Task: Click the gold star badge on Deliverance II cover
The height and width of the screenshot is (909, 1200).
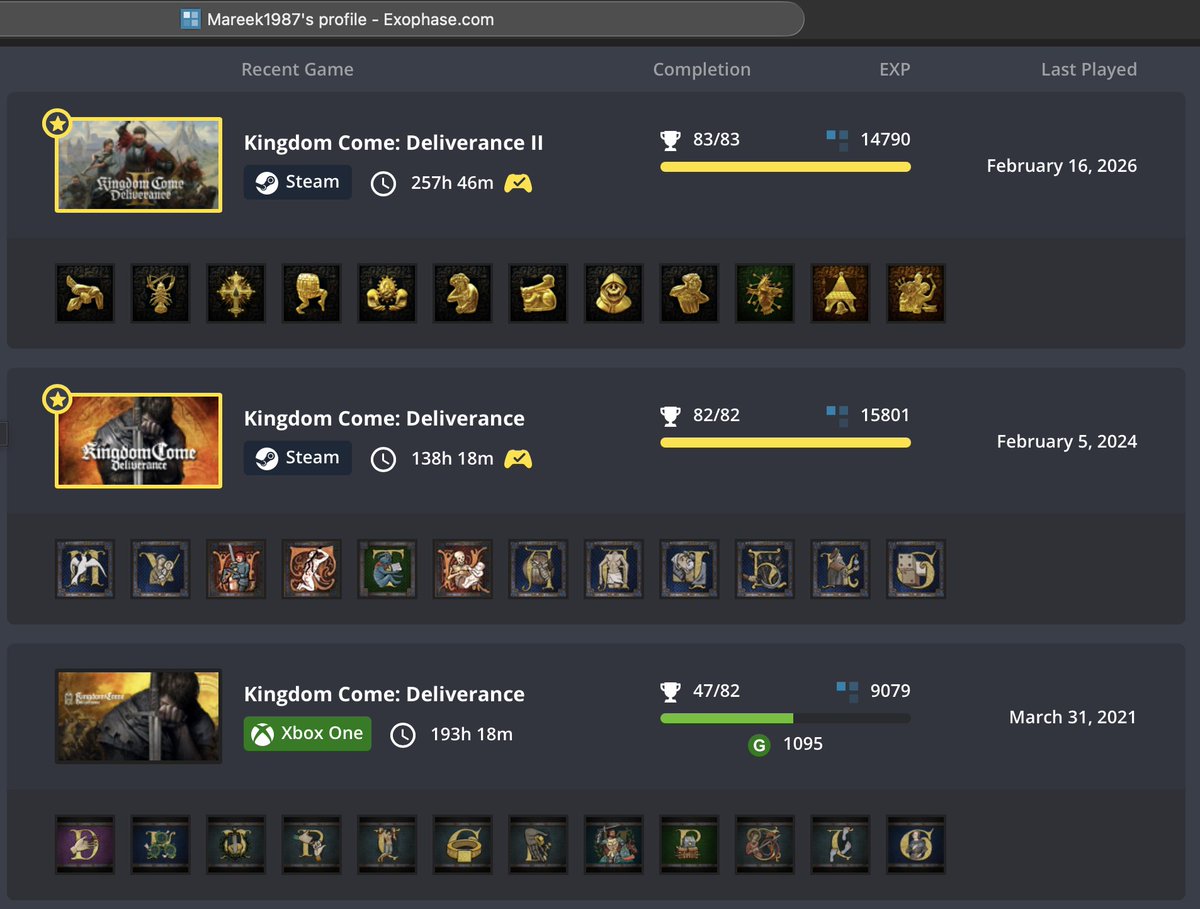Action: point(57,124)
